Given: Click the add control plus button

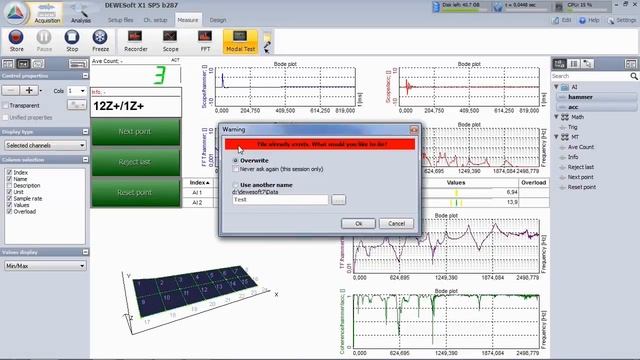Looking at the screenshot, I should [x=29, y=90].
